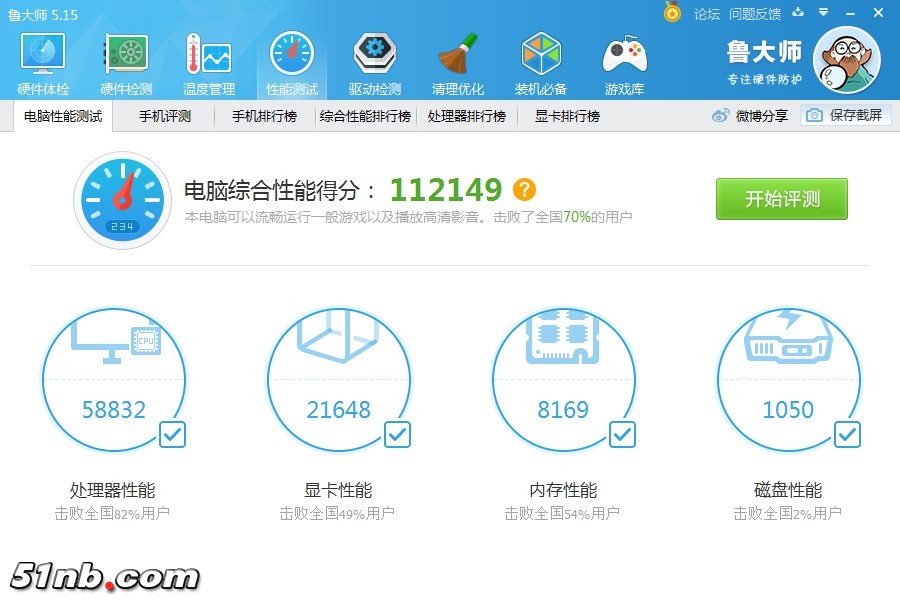900x600 pixels.
Task: Click 击败全国49%用户 text
Action: click(x=337, y=513)
